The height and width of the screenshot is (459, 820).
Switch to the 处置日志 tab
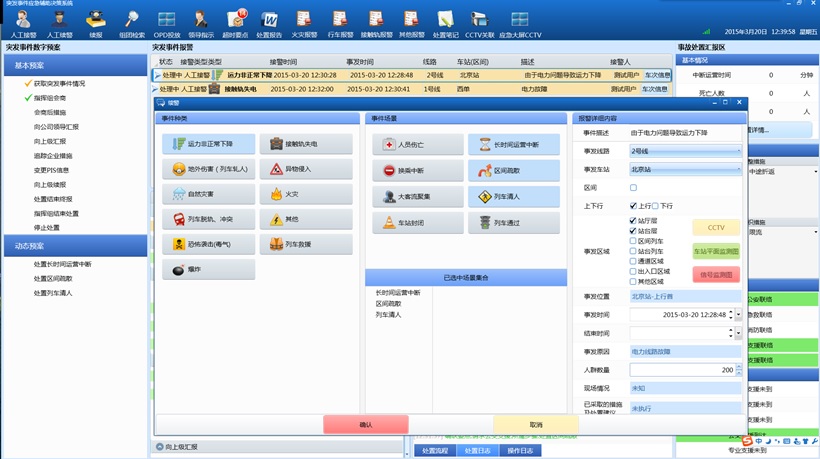[x=478, y=451]
